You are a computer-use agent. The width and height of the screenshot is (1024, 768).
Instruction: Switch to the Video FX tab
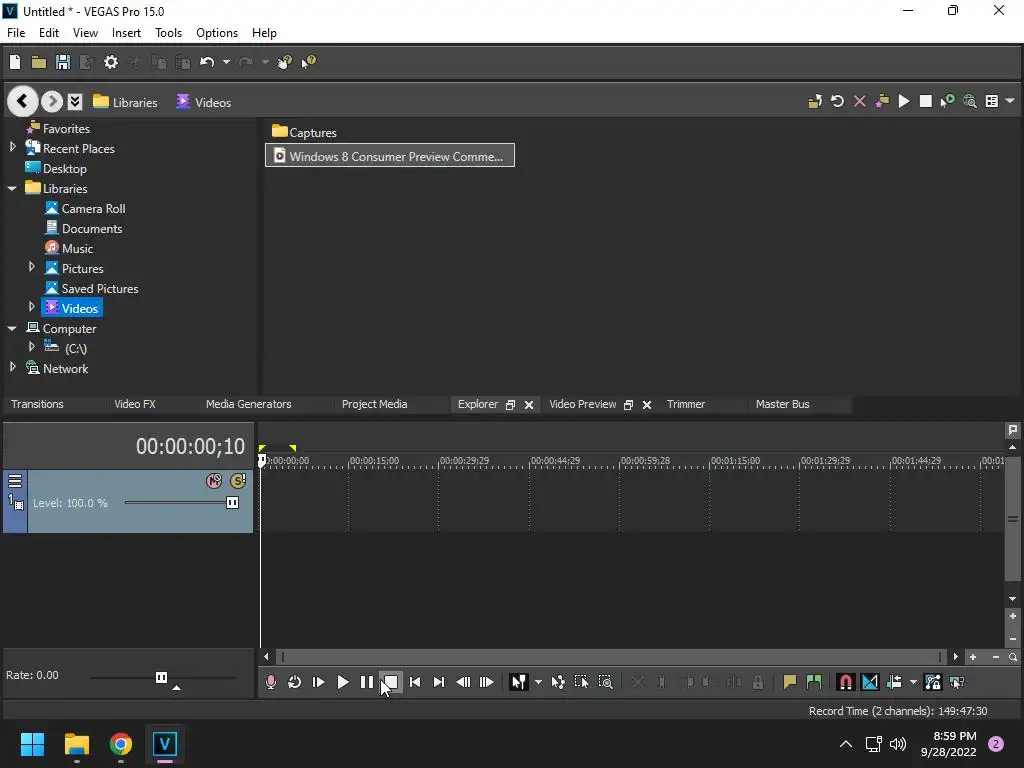tap(135, 404)
